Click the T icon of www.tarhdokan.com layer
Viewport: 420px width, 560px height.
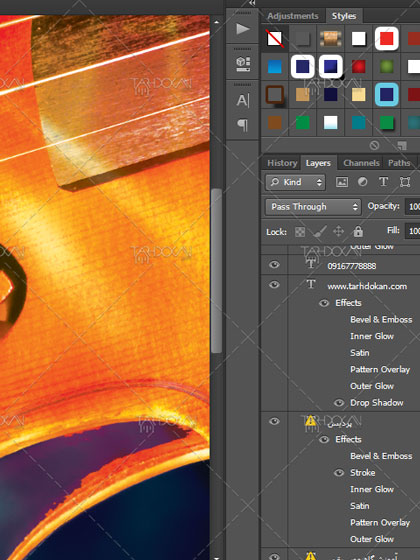pos(311,284)
